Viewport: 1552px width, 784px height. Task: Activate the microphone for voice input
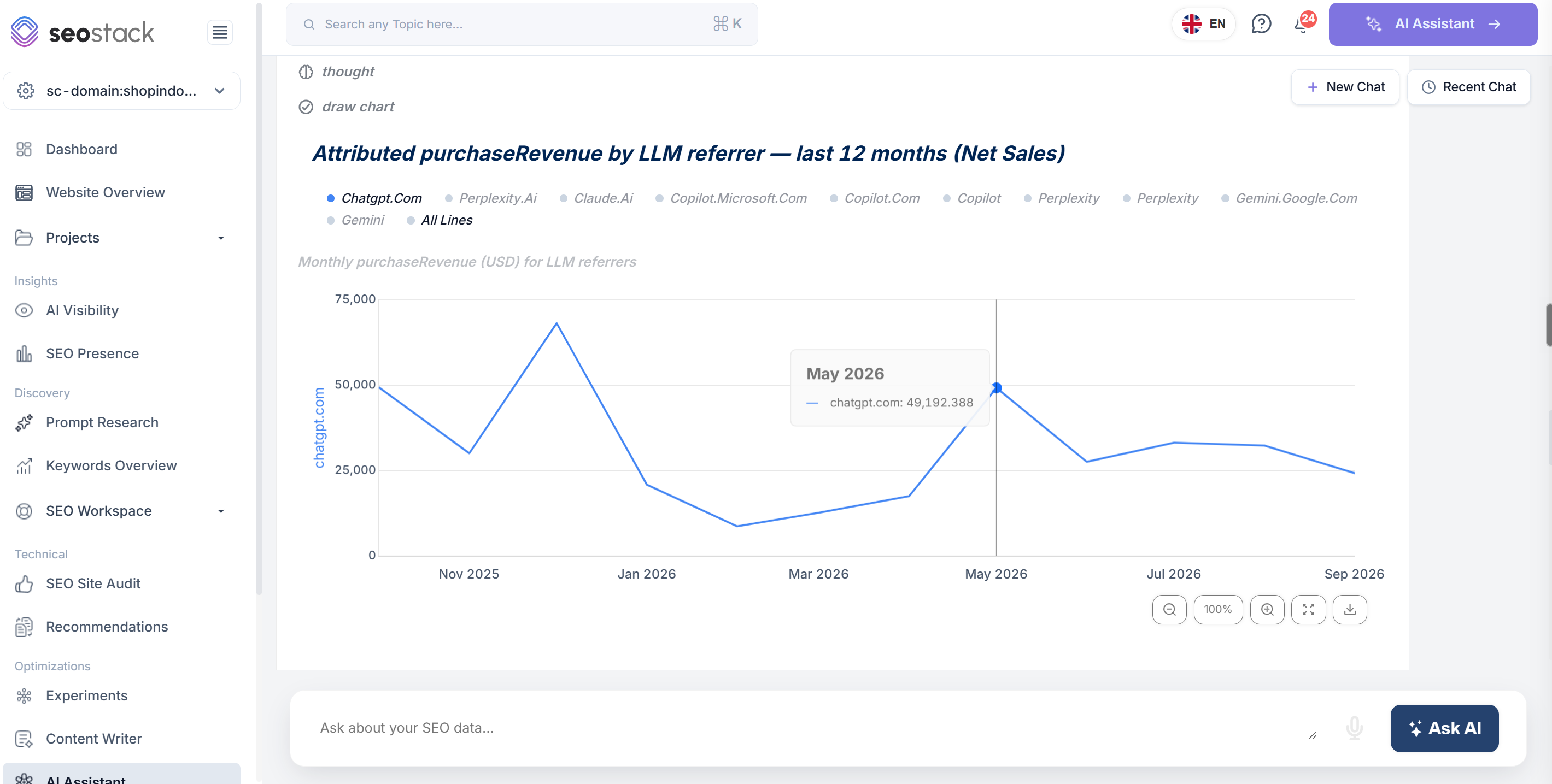(1354, 728)
